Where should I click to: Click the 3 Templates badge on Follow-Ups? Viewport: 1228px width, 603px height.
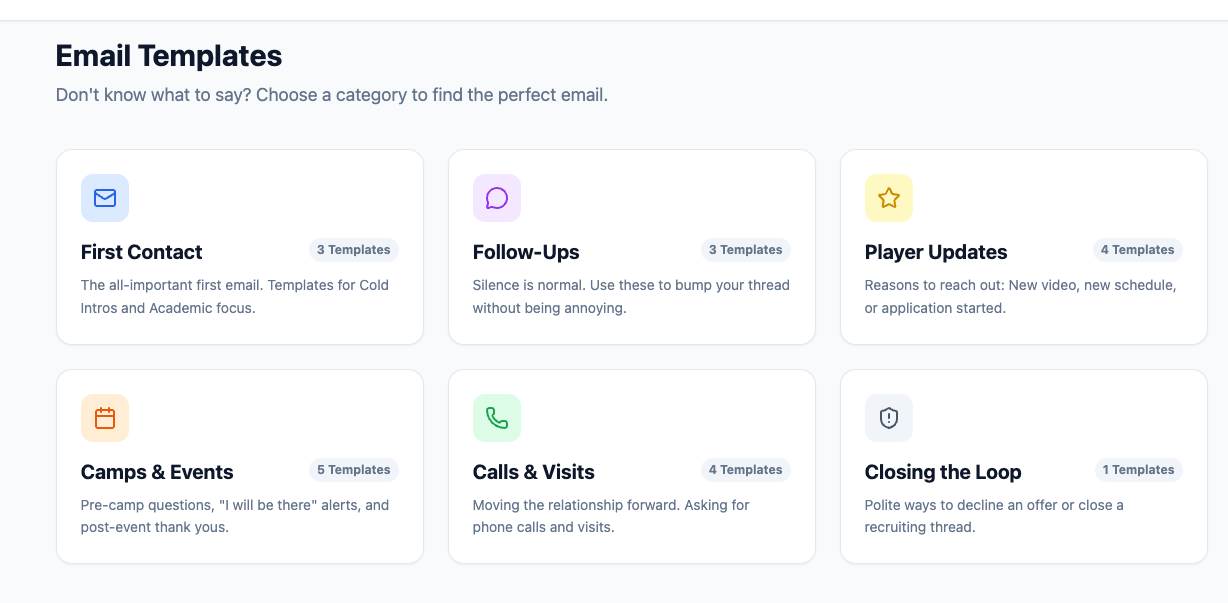(x=746, y=250)
